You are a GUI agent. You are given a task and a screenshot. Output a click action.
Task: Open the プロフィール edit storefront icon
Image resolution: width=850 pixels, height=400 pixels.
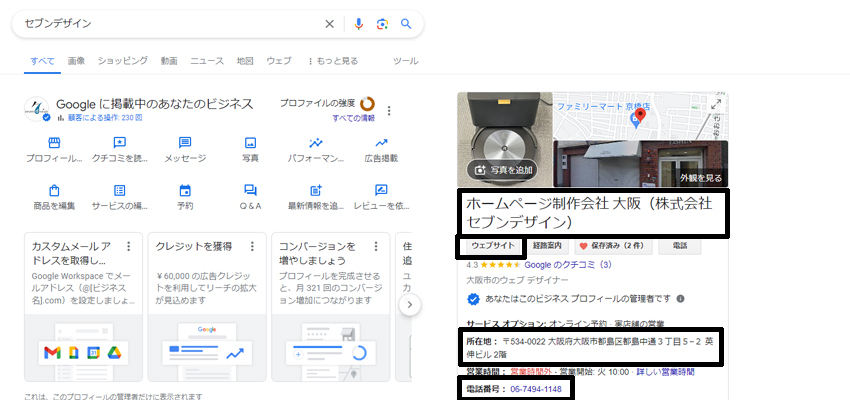pyautogui.click(x=54, y=143)
